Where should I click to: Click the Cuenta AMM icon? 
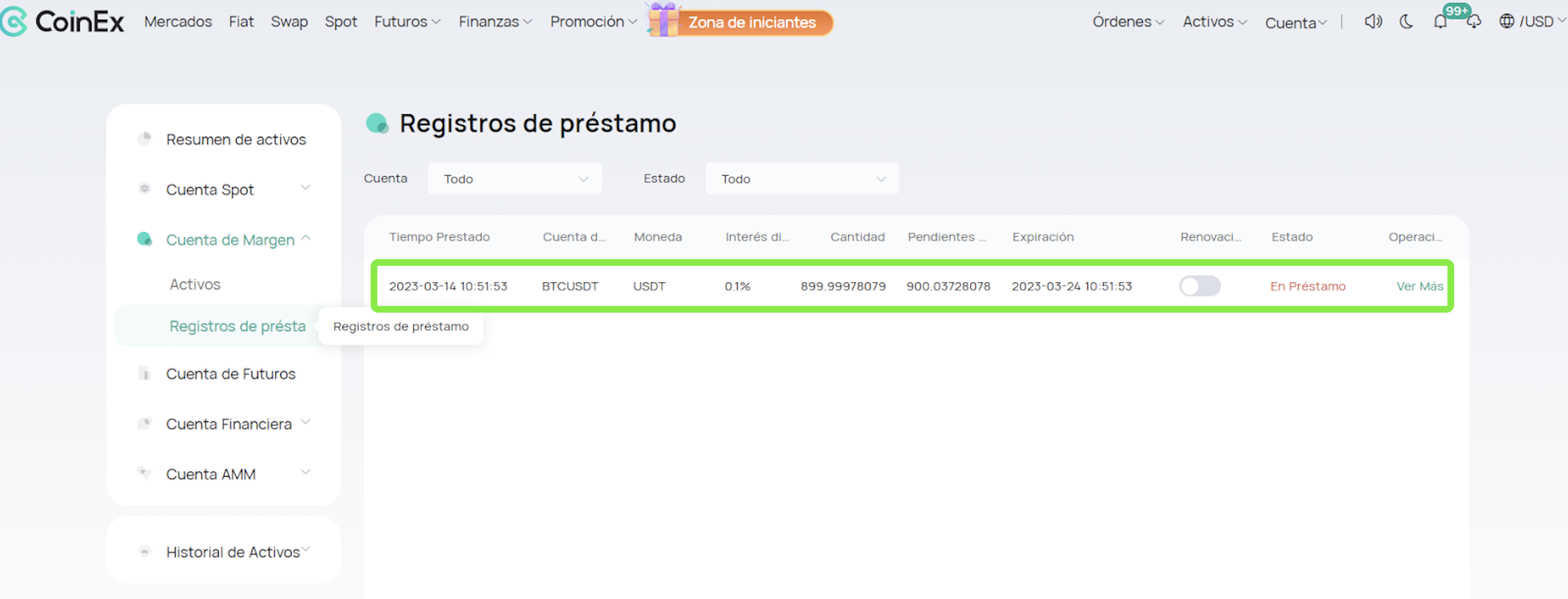(144, 473)
